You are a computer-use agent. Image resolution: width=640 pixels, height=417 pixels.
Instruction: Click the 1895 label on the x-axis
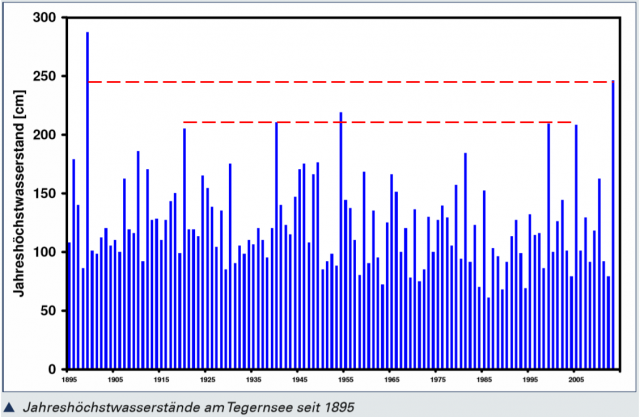click(x=69, y=380)
